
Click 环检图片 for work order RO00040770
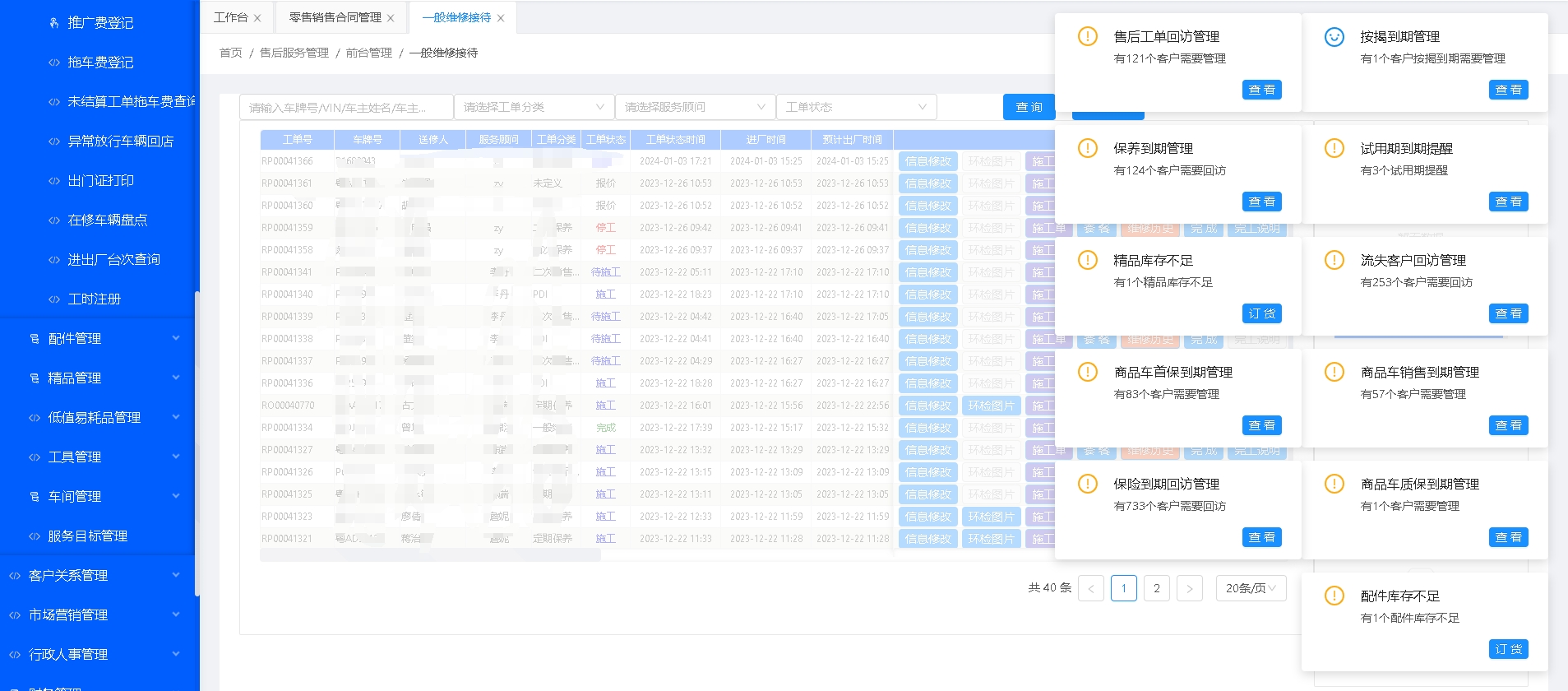pyautogui.click(x=991, y=406)
